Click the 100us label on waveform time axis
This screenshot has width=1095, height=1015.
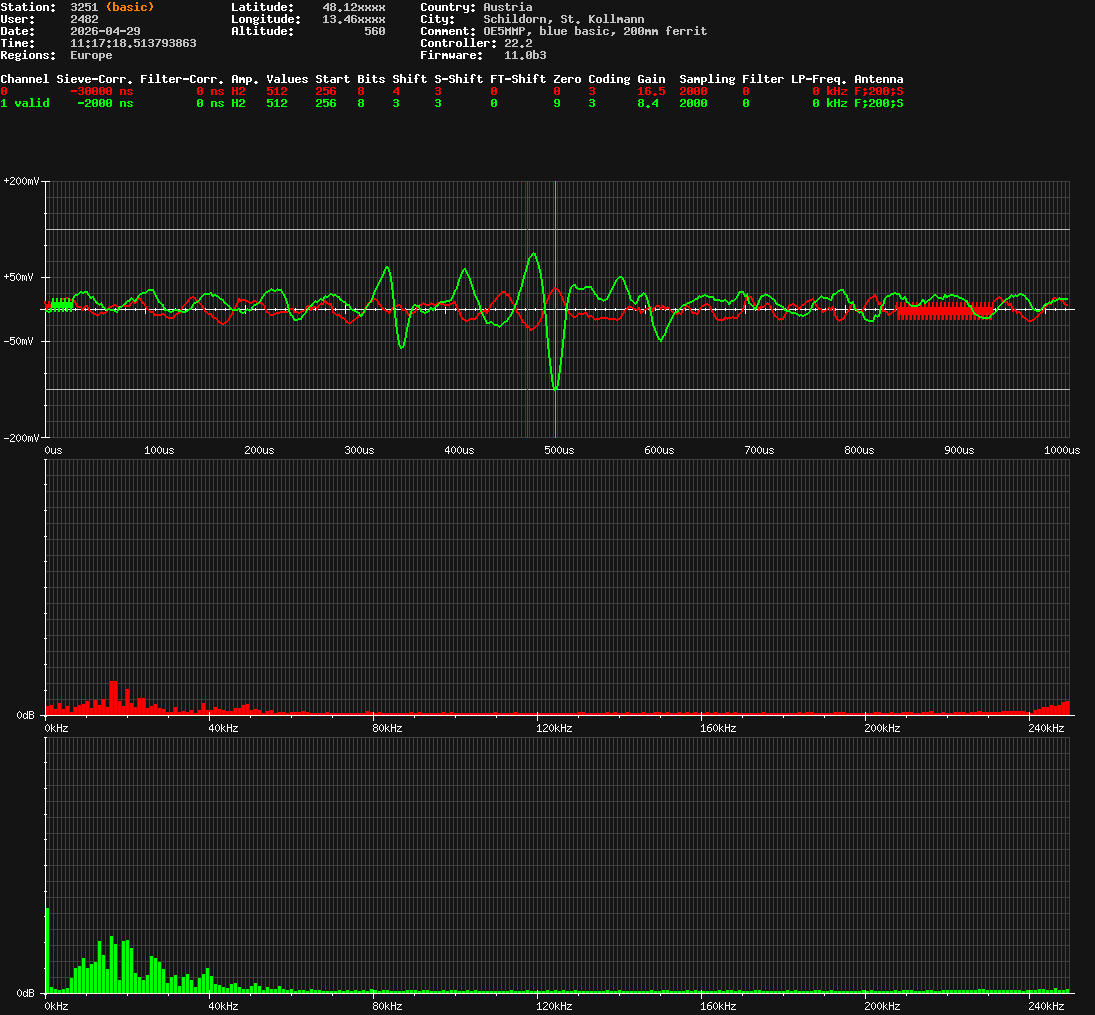159,450
